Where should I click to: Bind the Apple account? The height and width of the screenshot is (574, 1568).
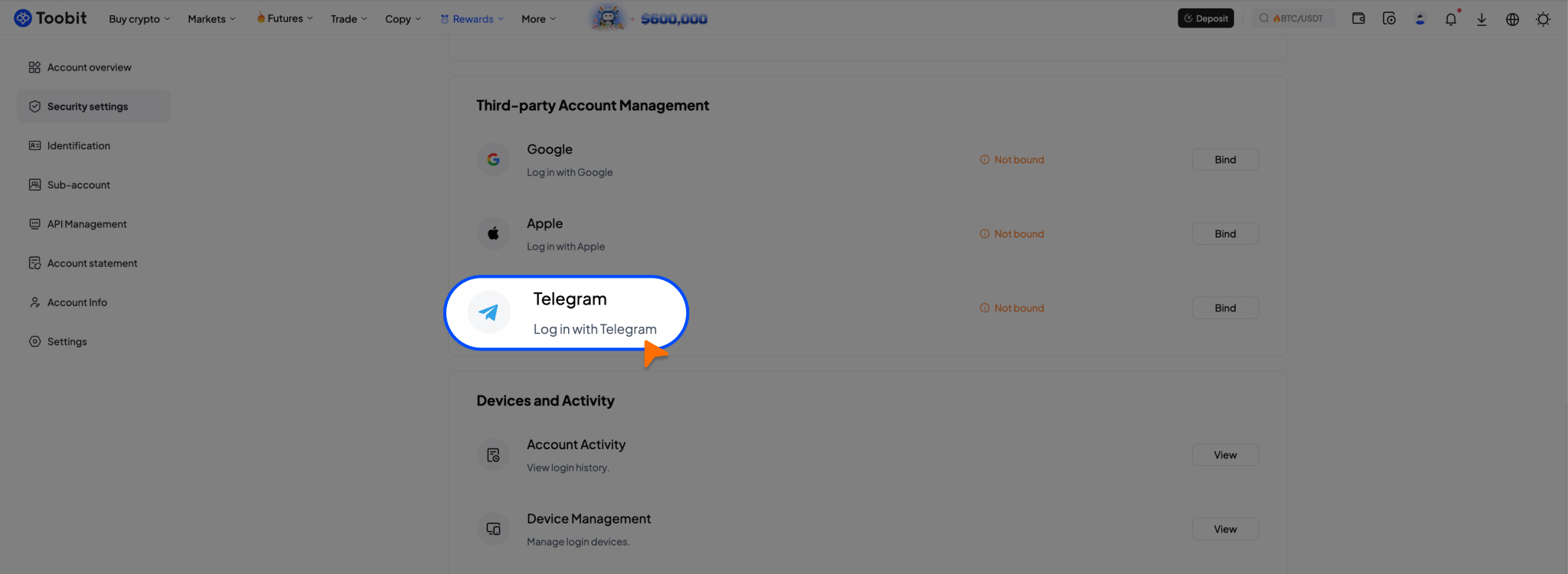pos(1225,233)
